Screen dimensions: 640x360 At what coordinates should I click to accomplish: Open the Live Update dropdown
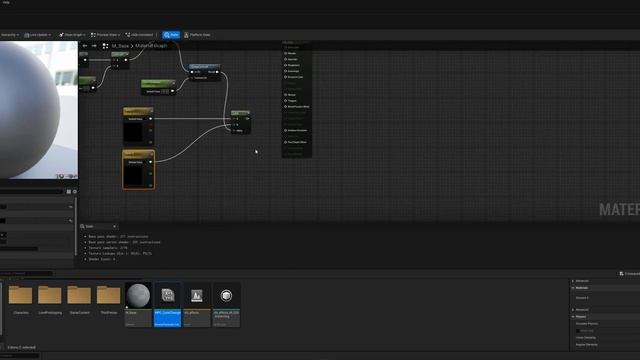pos(38,35)
